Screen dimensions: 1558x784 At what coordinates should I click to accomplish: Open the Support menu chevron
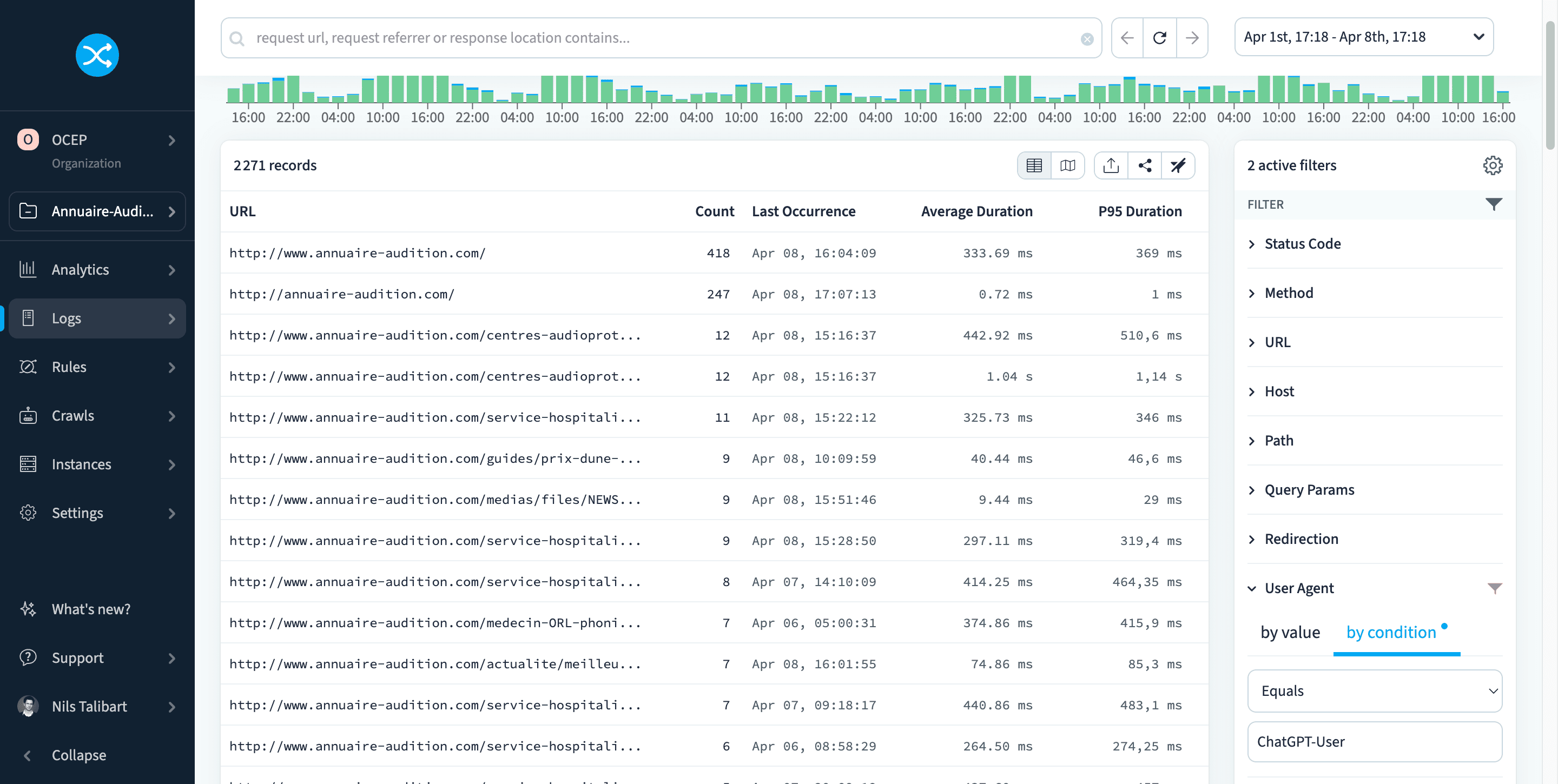click(173, 657)
